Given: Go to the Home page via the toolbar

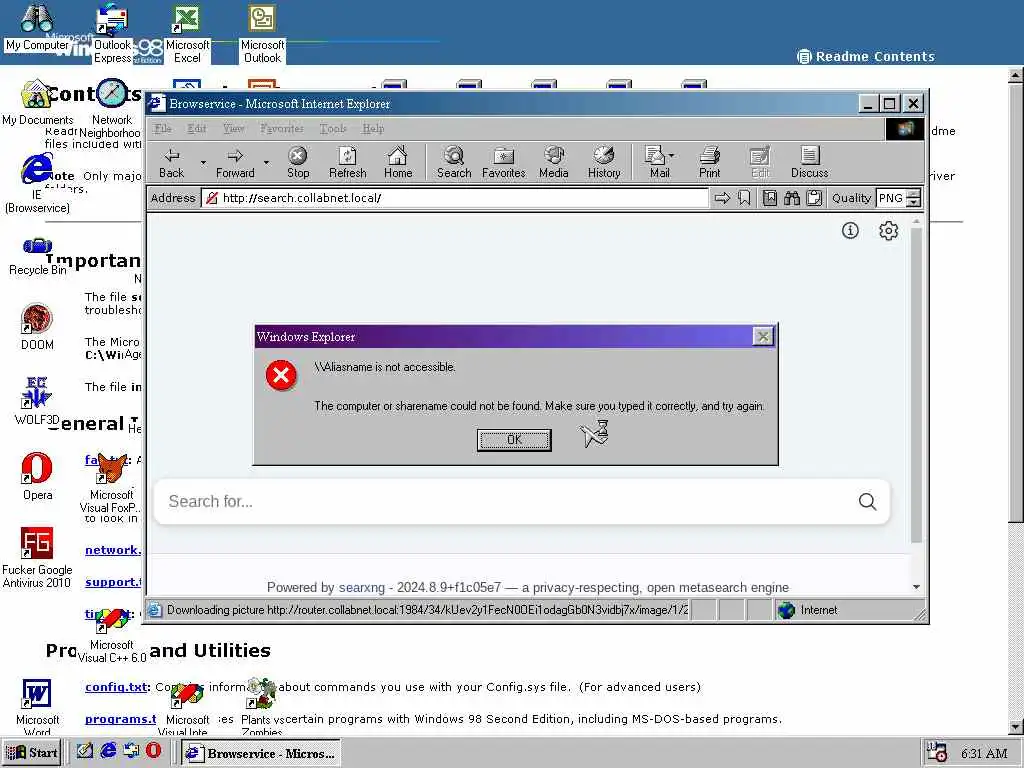Looking at the screenshot, I should (x=398, y=162).
